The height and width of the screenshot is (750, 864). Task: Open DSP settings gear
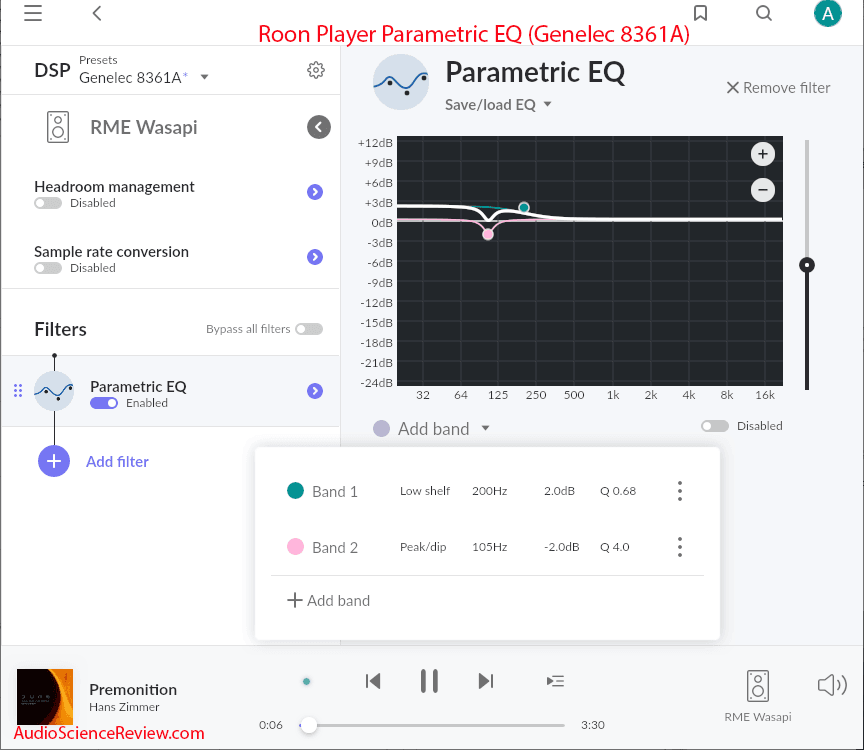(x=316, y=70)
